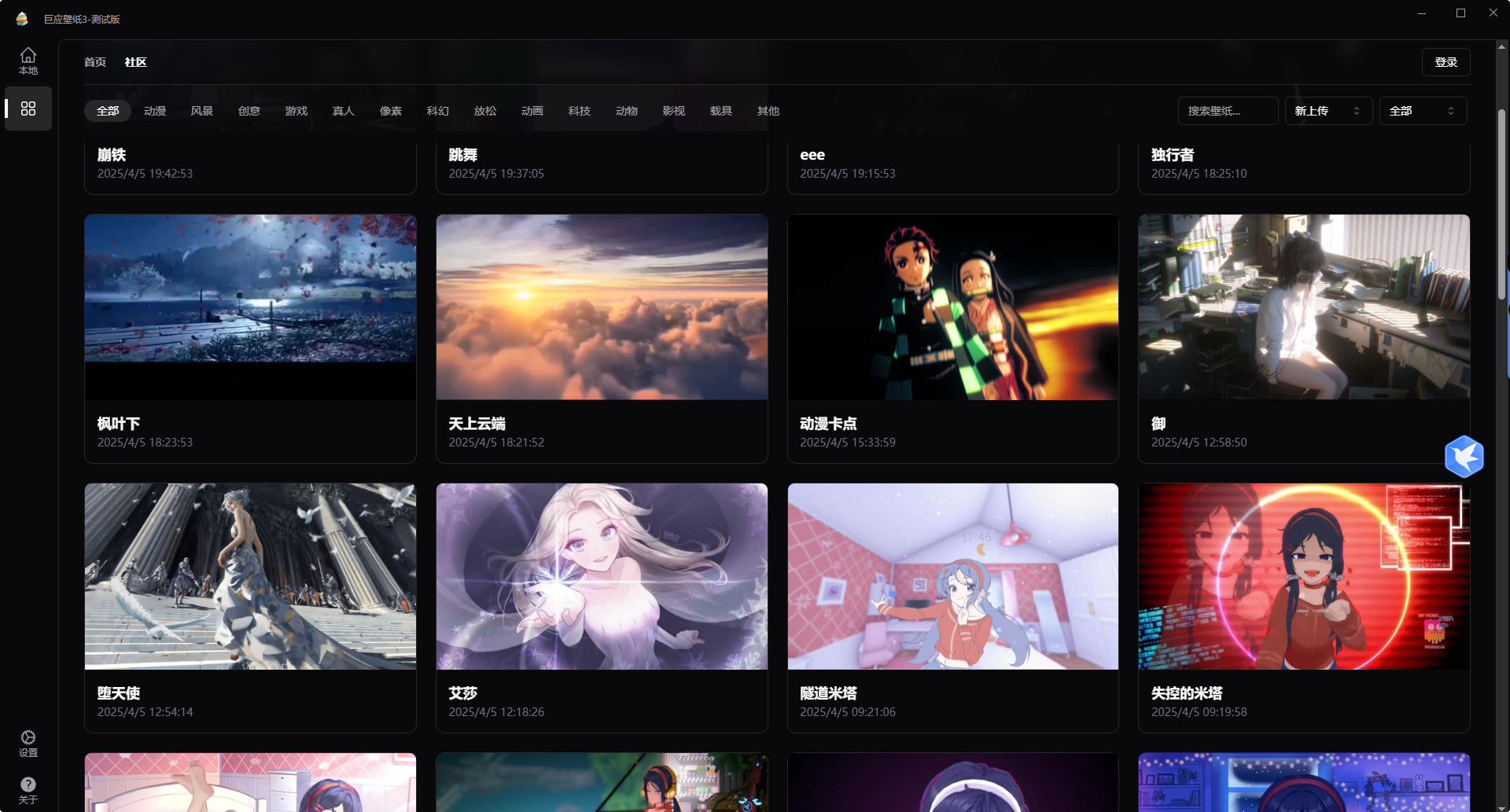Select the 全部 category filter
Screen dimensions: 1510x812
(108, 111)
